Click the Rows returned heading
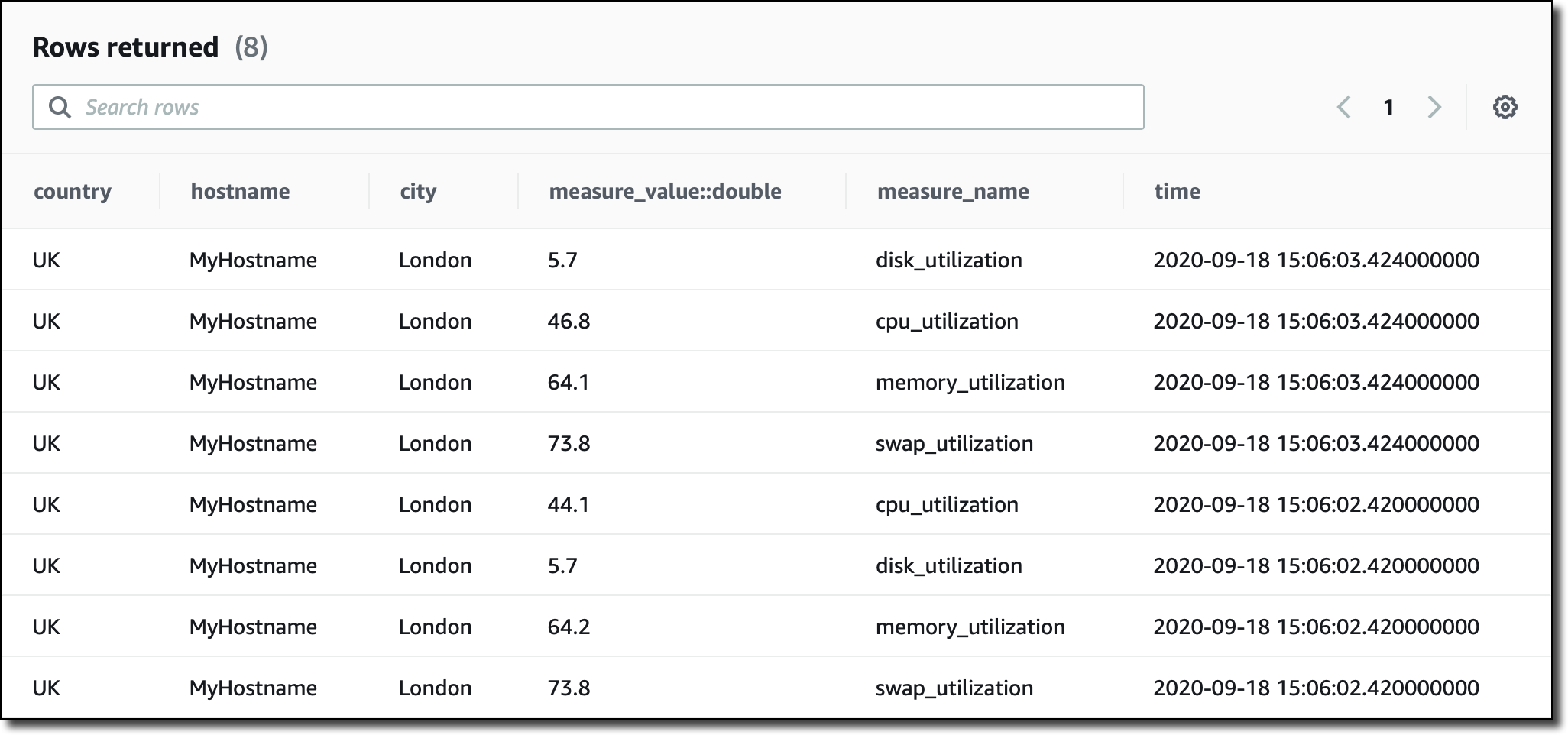The width and height of the screenshot is (1568, 735). pyautogui.click(x=126, y=47)
